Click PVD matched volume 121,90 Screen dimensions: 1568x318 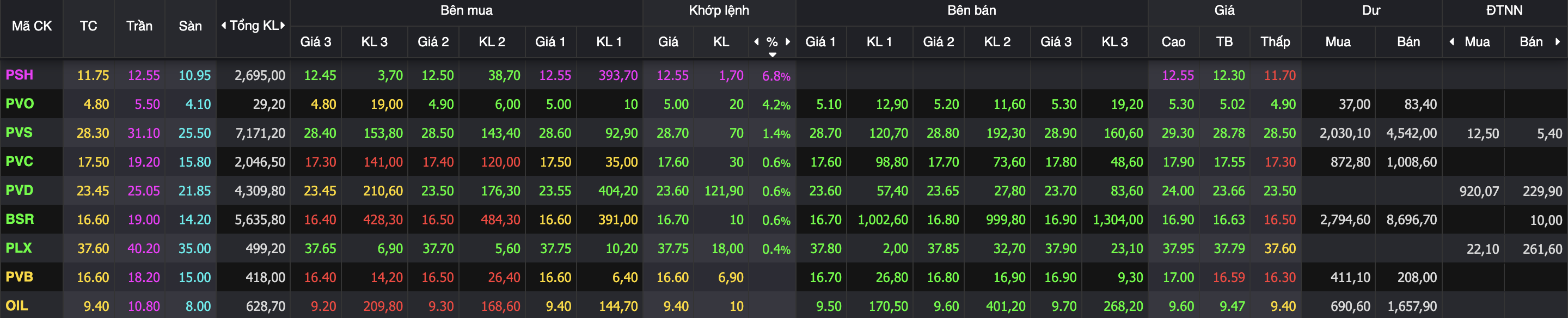pyautogui.click(x=724, y=191)
